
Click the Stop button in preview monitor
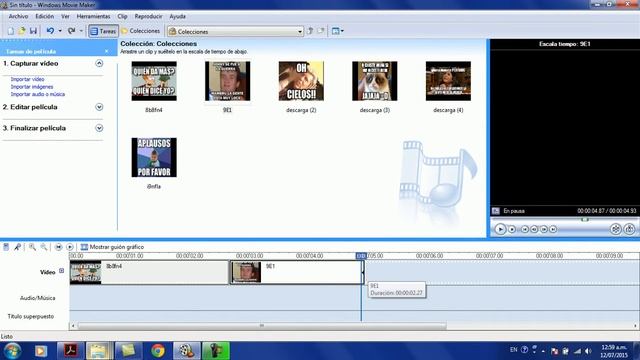point(512,229)
